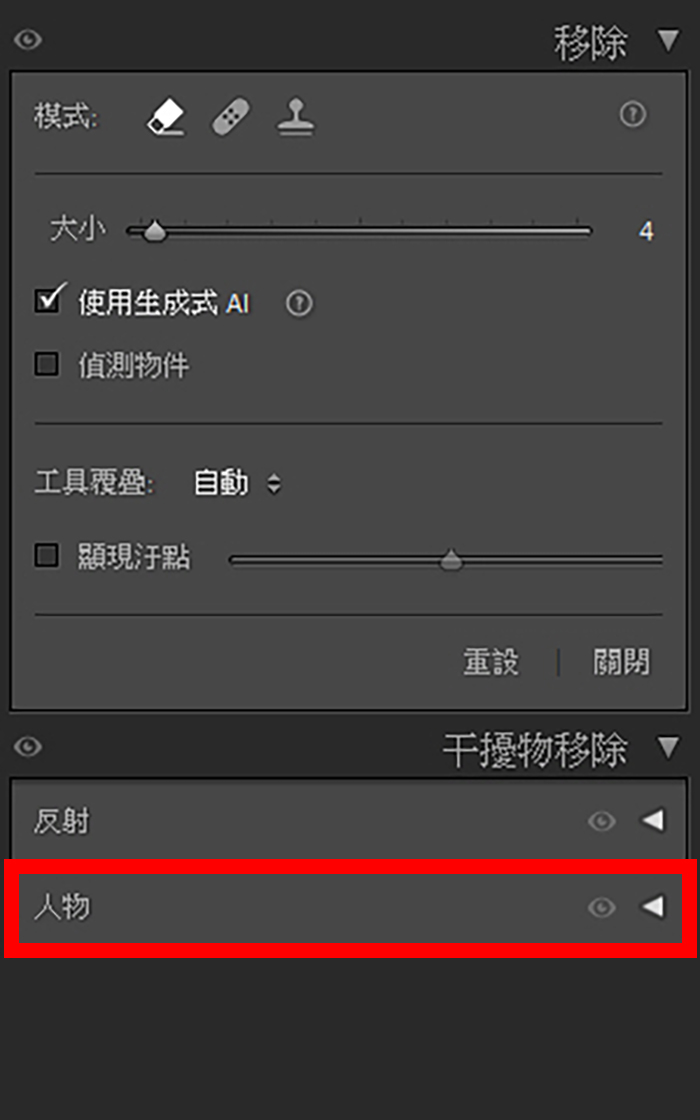Click the 大小 size slider track

[x=359, y=231]
